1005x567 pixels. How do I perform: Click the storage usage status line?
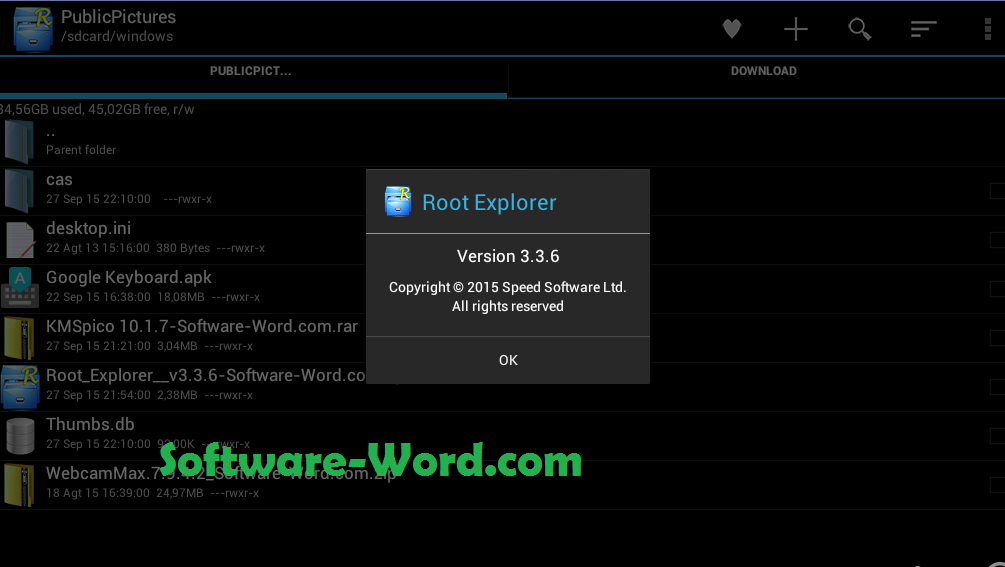[97, 110]
